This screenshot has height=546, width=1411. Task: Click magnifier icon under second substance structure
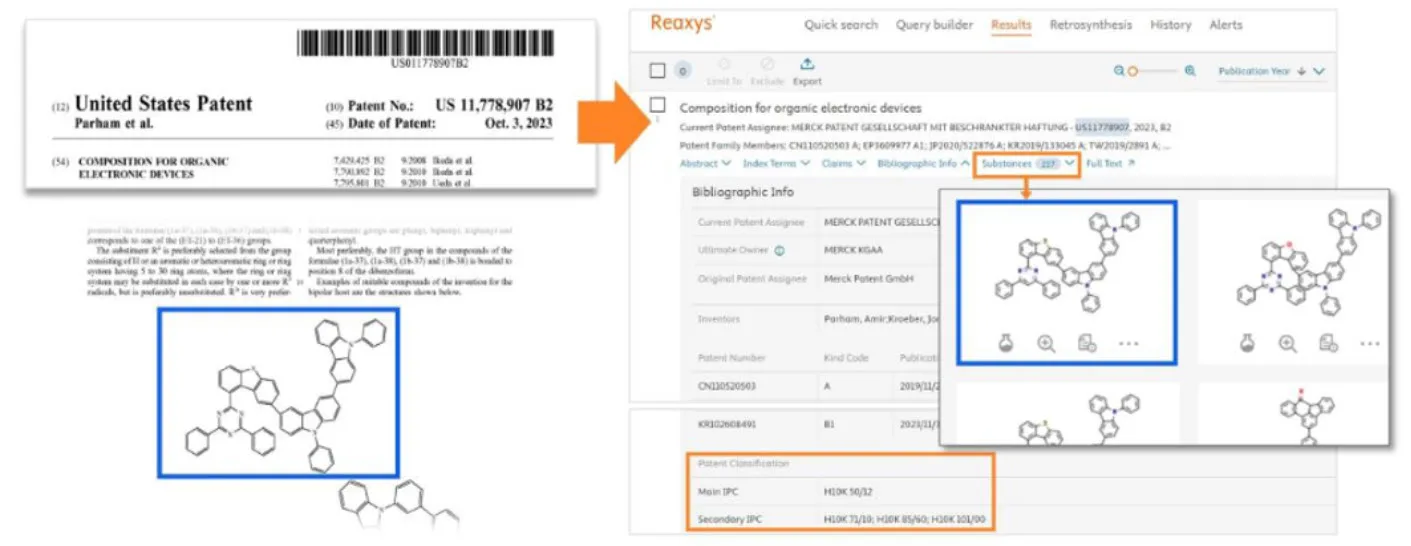1287,343
